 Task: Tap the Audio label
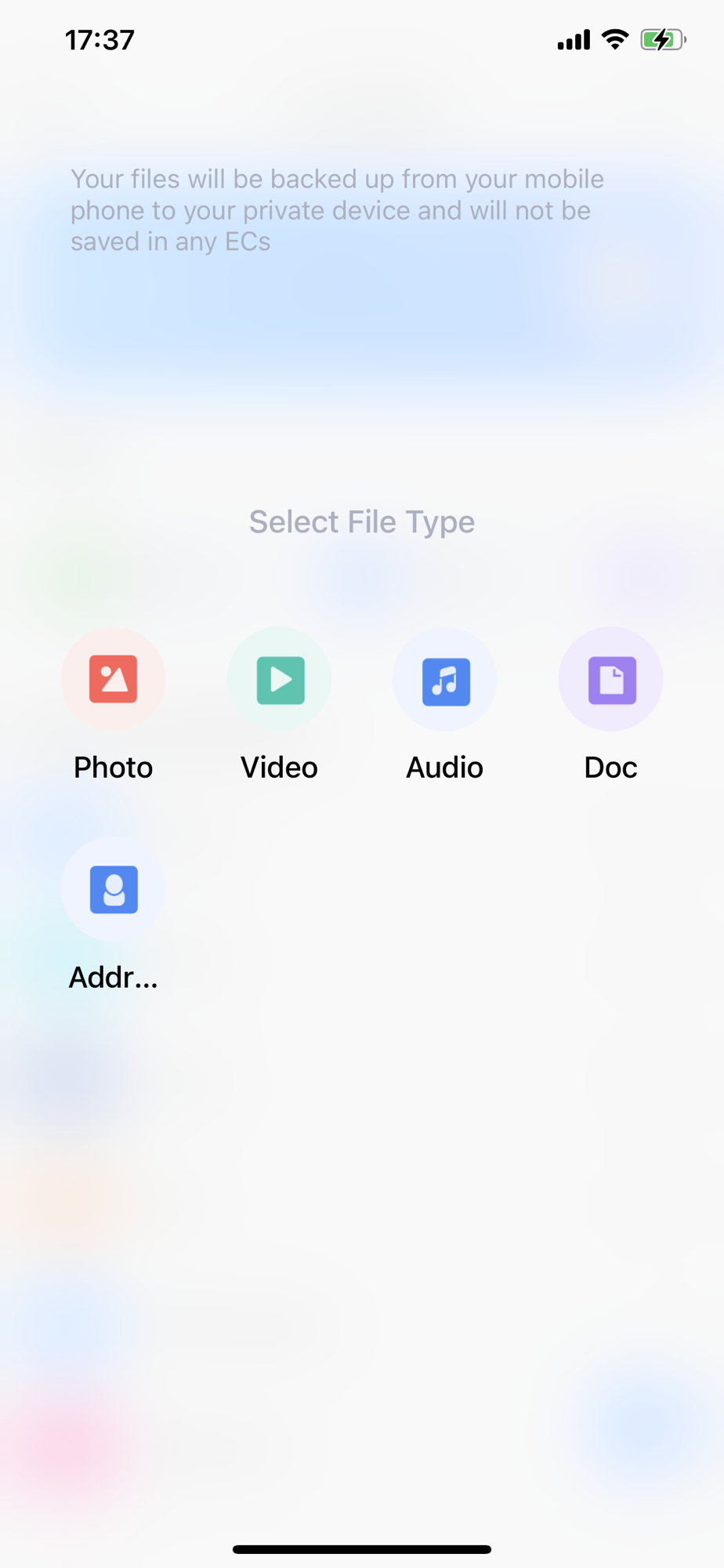click(x=445, y=768)
